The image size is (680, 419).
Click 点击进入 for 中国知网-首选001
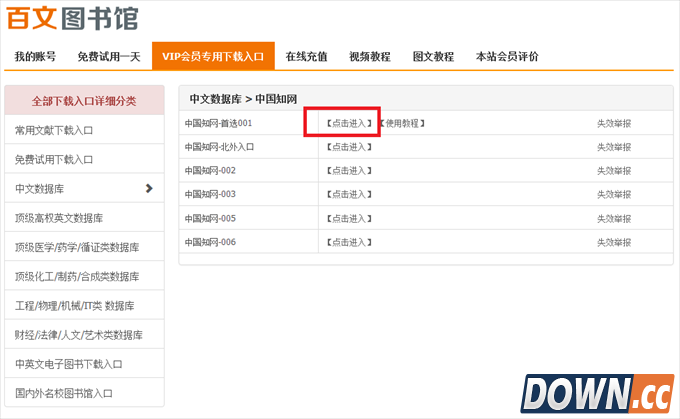349,123
